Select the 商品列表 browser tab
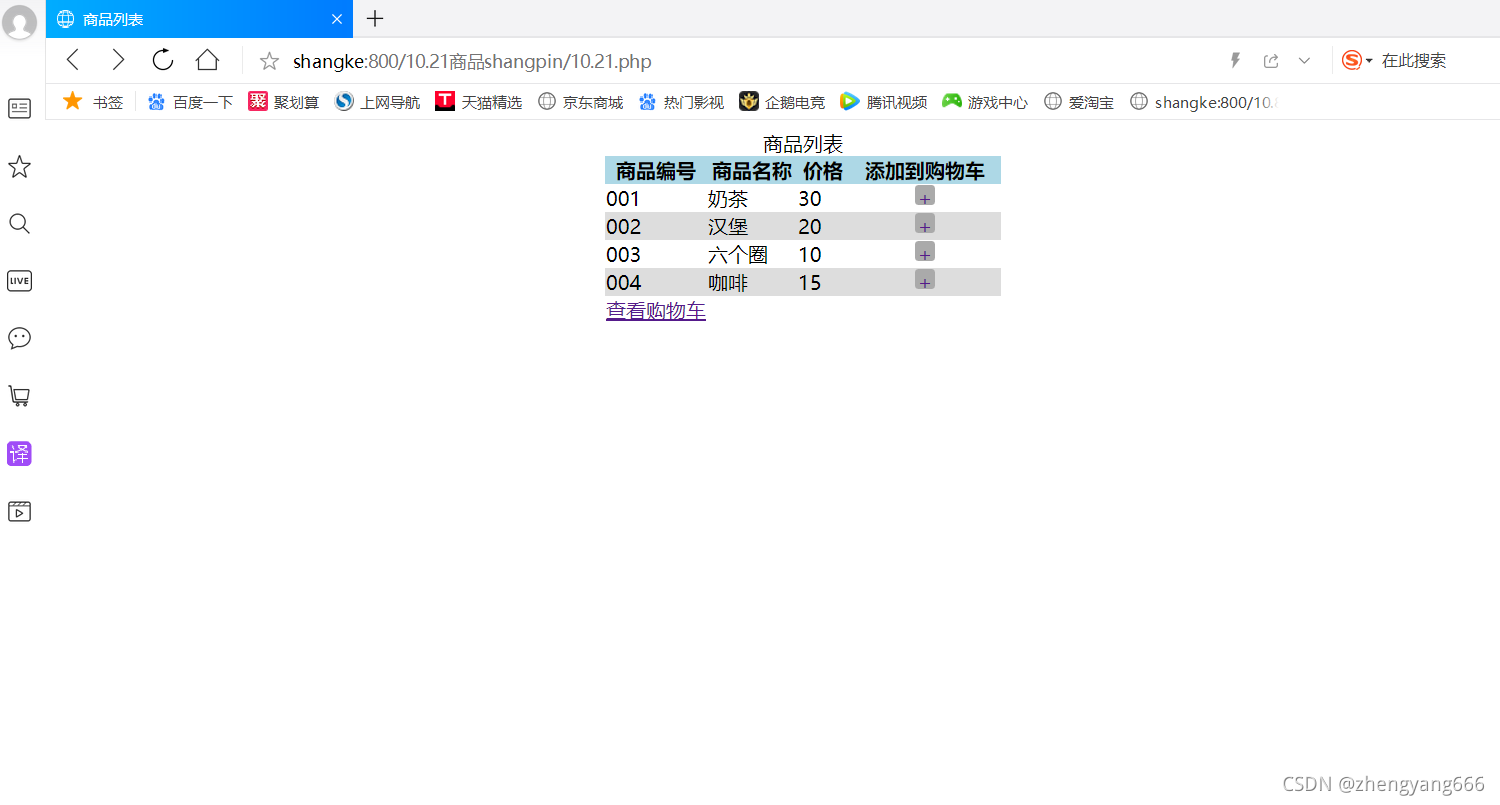 (199, 19)
